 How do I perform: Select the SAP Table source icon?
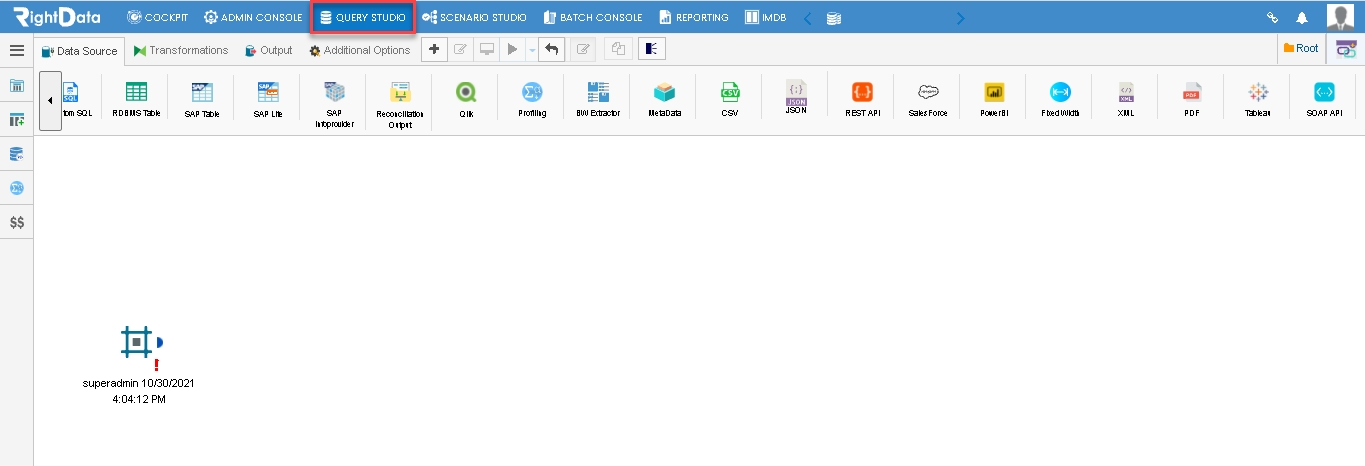(x=202, y=99)
